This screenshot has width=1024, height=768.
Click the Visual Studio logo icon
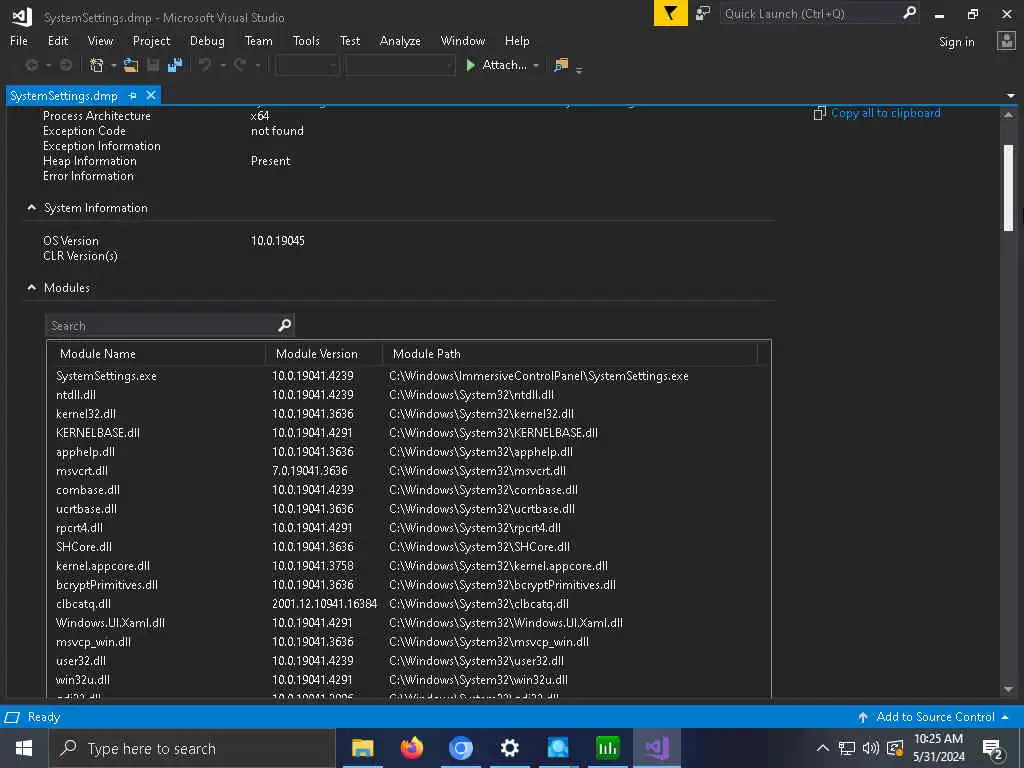tap(21, 16)
